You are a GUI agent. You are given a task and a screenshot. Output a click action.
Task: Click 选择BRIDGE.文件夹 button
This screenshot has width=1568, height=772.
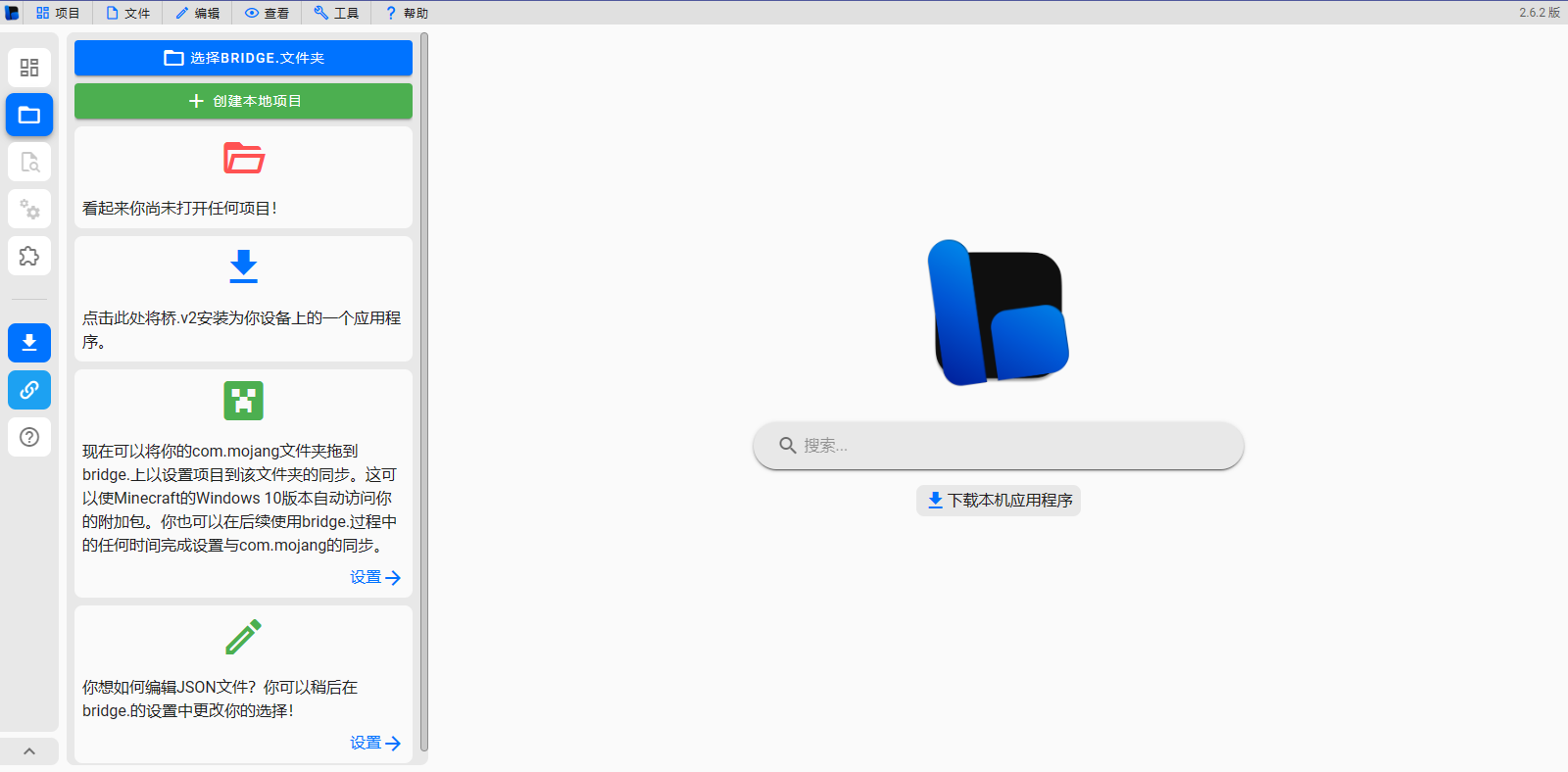[243, 58]
